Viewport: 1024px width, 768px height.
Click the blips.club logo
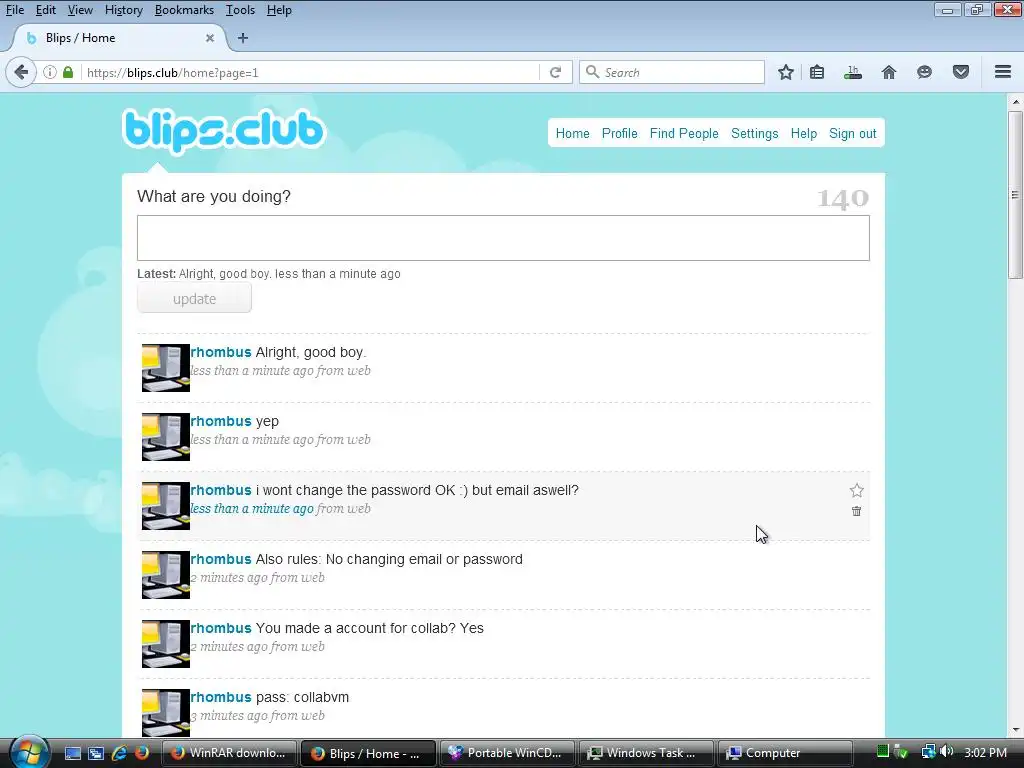pyautogui.click(x=223, y=131)
